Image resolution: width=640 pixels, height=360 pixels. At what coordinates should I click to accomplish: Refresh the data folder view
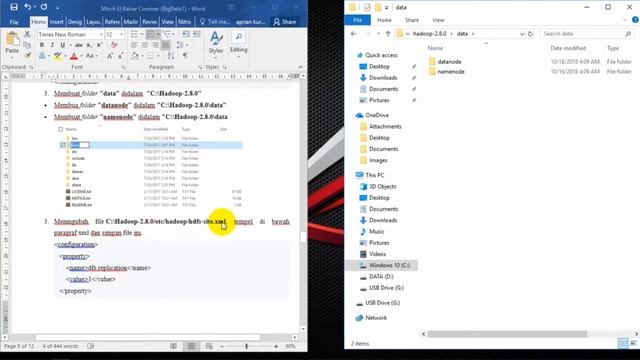point(530,34)
